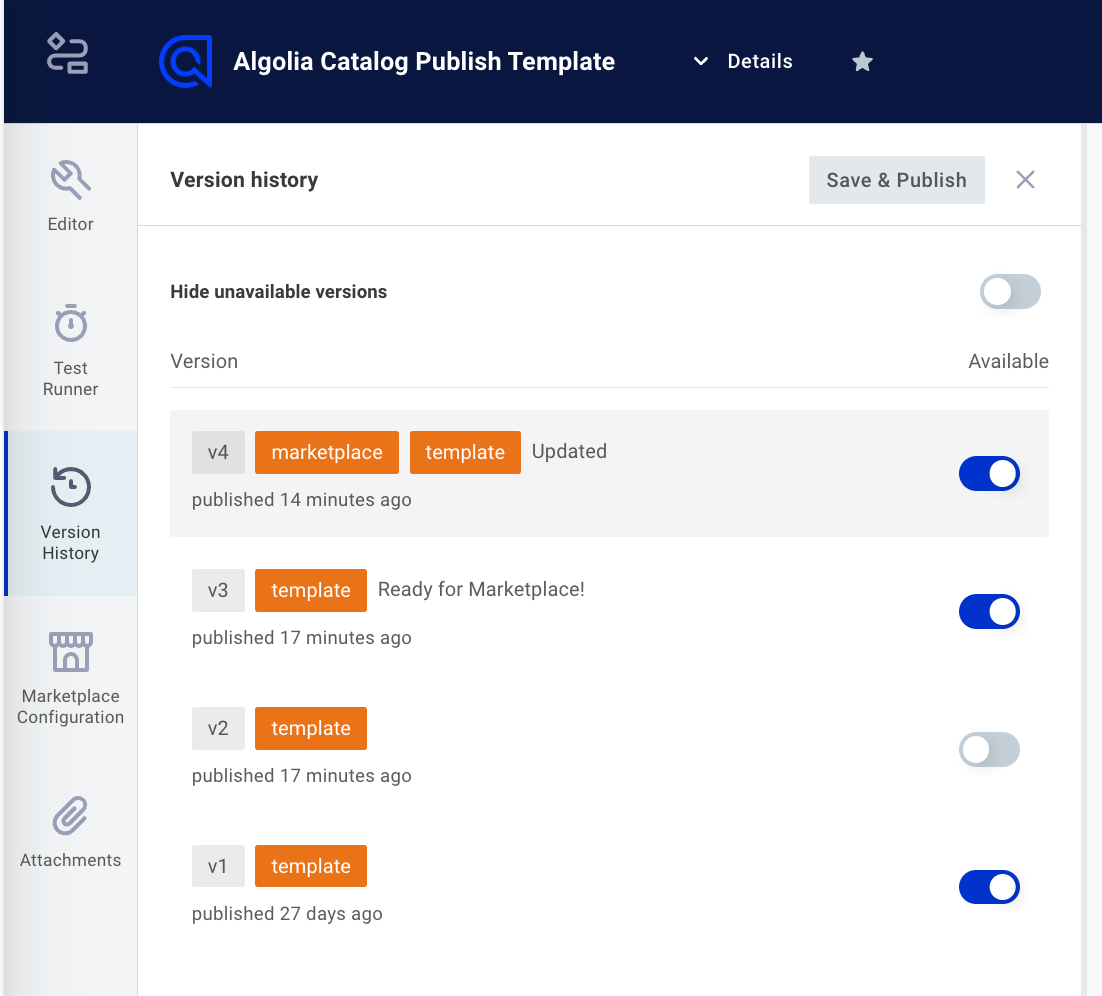Viewport: 1102px width, 996px height.
Task: Click the Algolia Catalog Publish Template title
Action: (x=424, y=61)
